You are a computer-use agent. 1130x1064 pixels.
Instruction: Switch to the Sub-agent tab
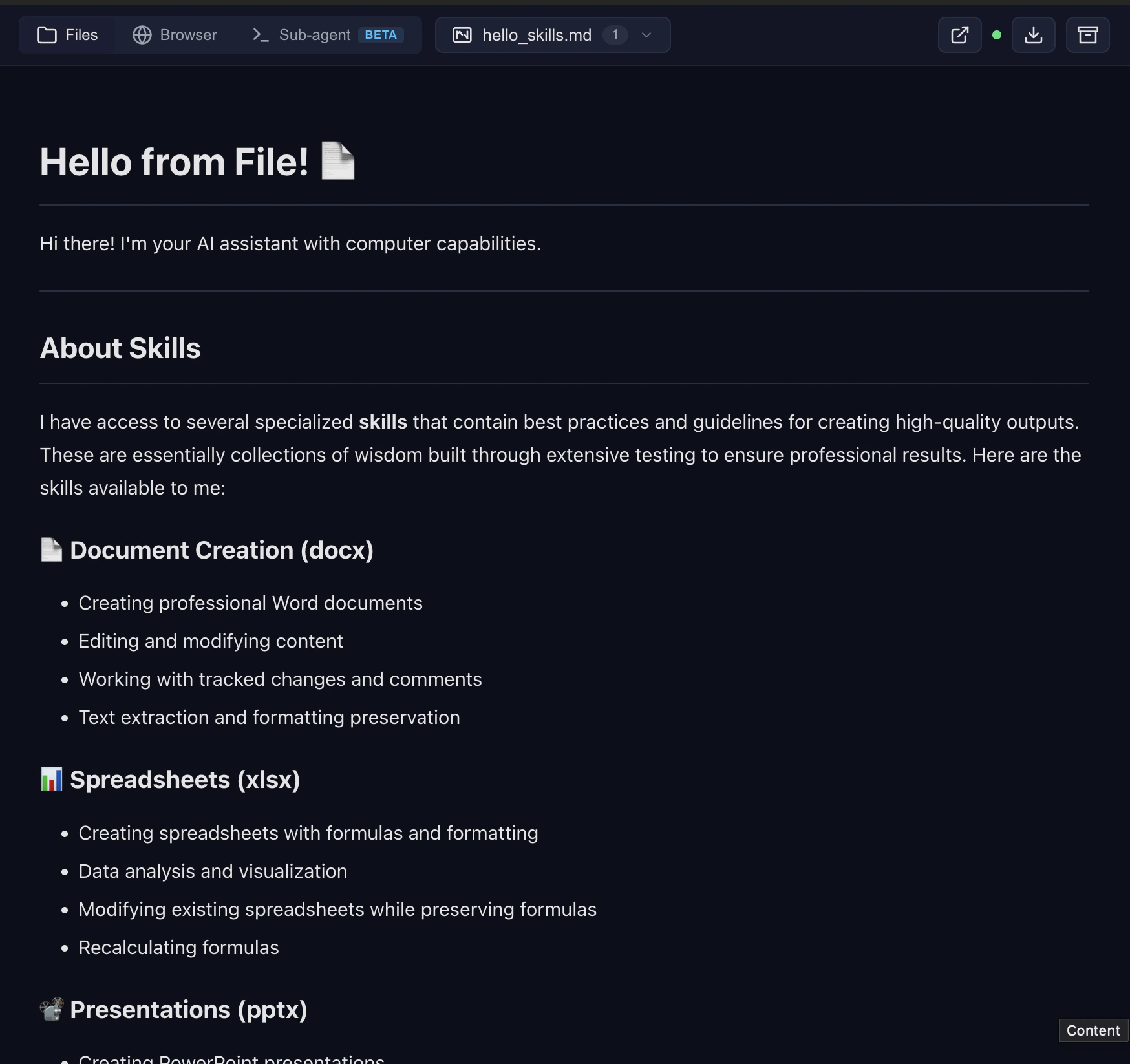[x=316, y=36]
